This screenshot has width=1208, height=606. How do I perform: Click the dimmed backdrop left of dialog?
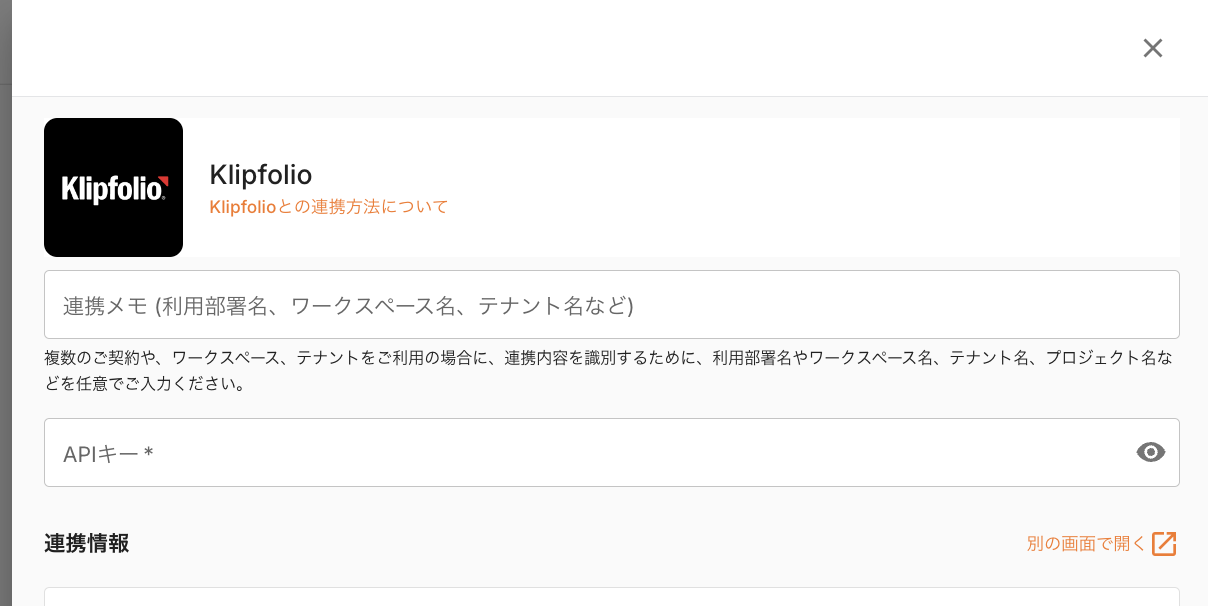(5, 300)
